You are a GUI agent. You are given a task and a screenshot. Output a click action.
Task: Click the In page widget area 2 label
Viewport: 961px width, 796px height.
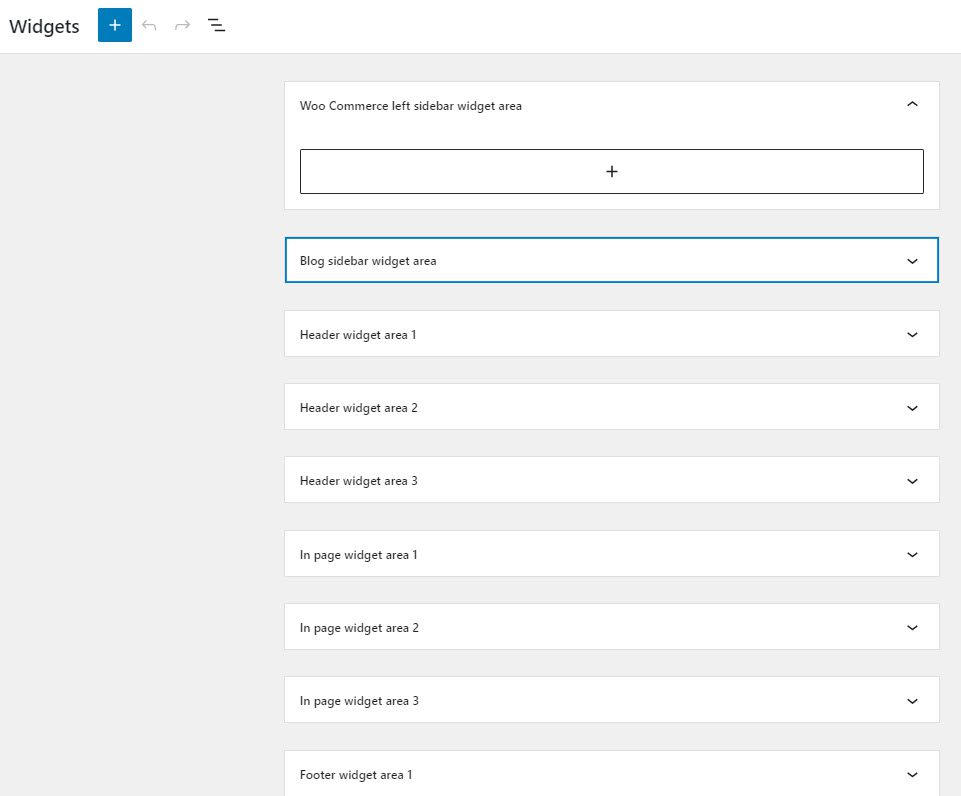[x=359, y=628]
